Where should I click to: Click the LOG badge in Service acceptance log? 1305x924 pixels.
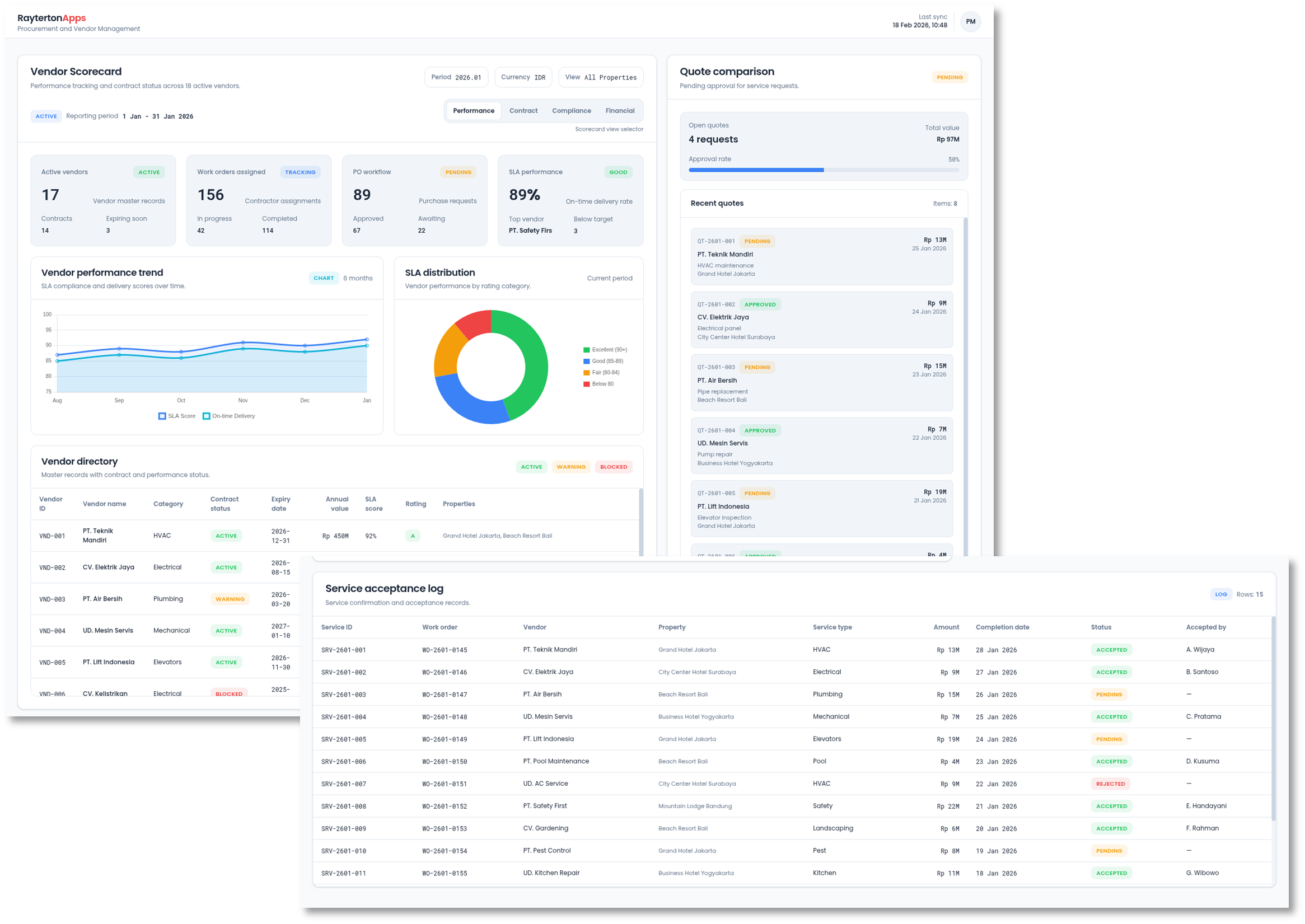pyautogui.click(x=1222, y=593)
